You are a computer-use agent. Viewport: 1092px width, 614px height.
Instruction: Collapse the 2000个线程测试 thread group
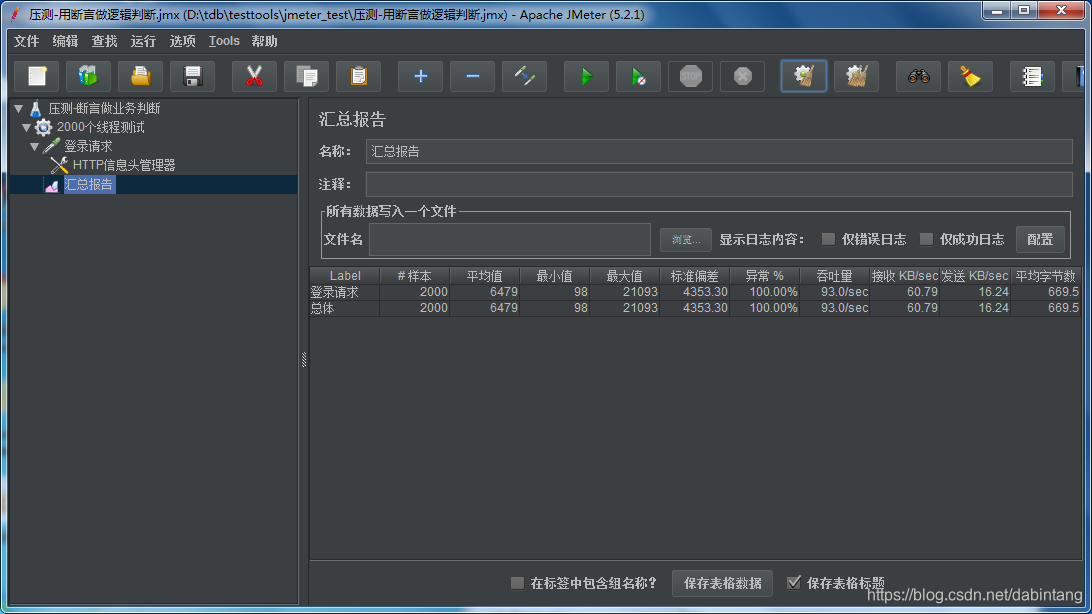coord(26,127)
